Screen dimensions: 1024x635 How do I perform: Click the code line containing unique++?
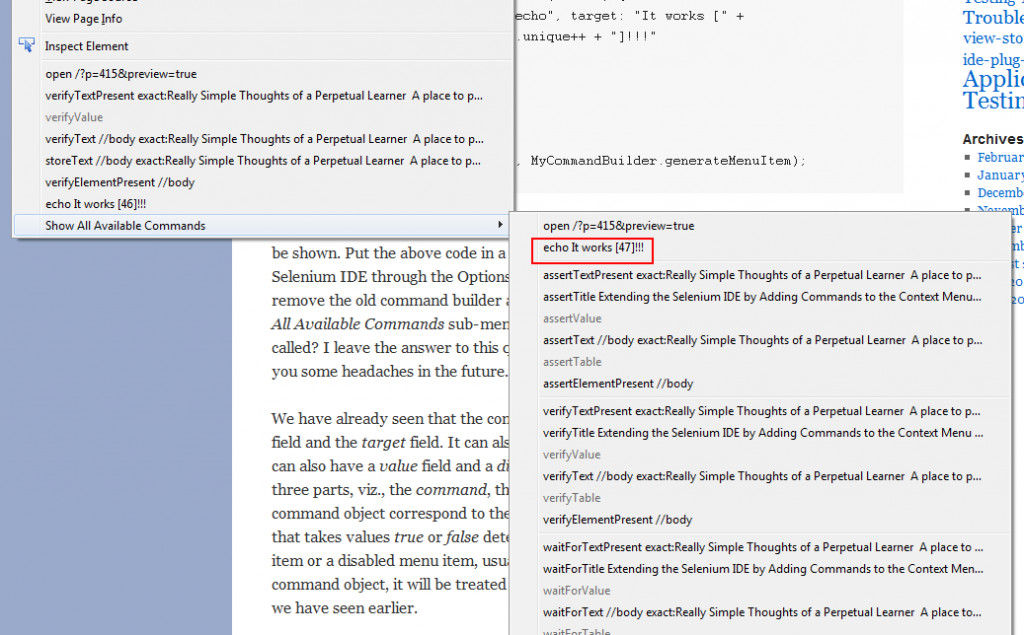click(585, 37)
